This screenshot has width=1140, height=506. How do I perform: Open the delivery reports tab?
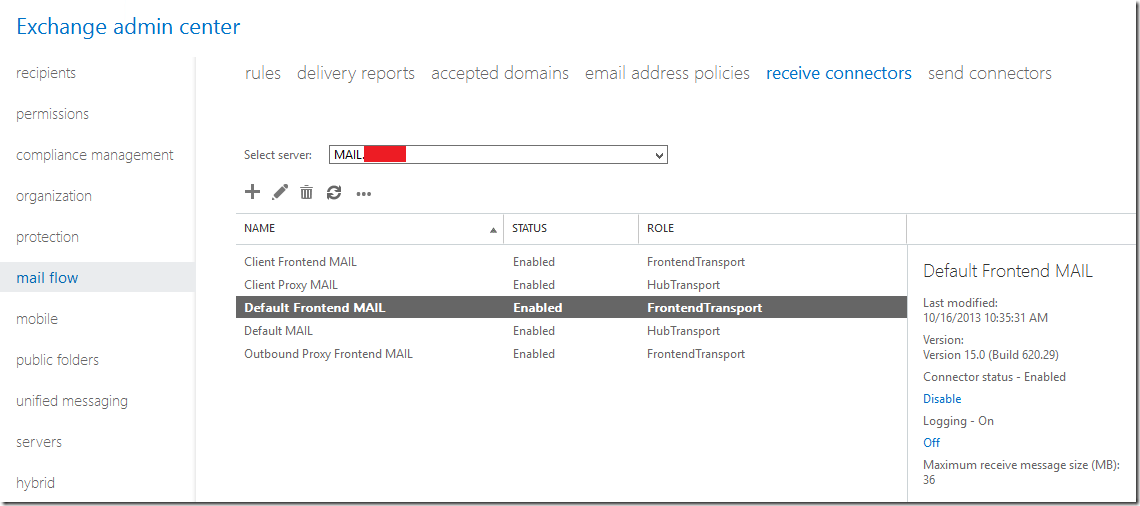coord(356,73)
